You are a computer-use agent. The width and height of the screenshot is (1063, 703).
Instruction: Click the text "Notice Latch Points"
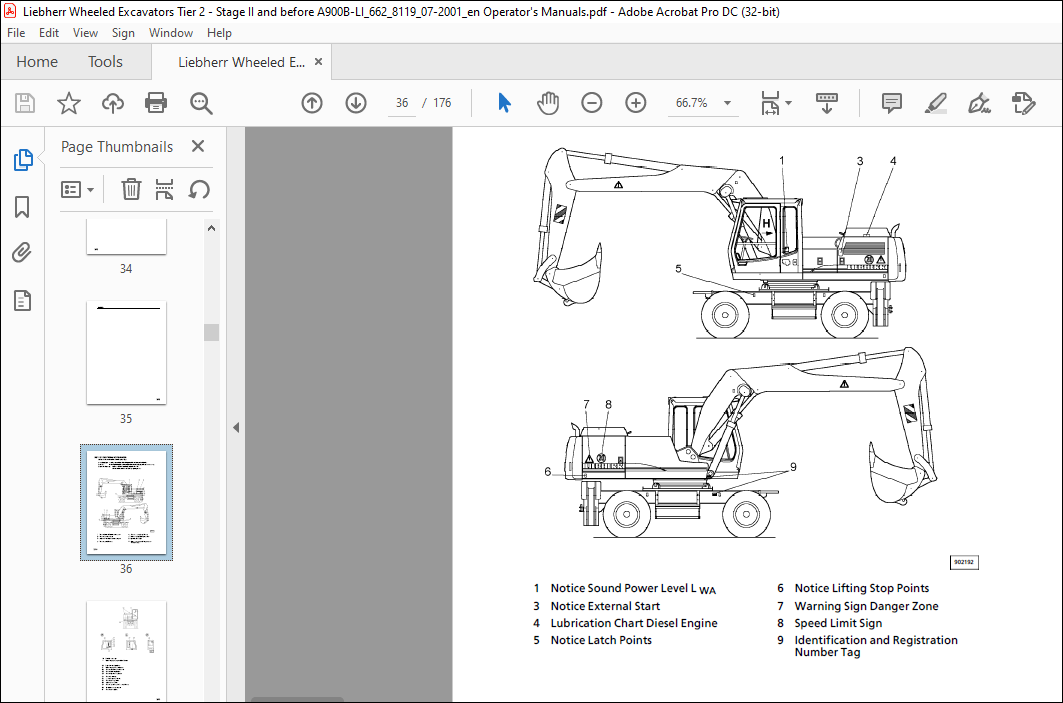pyautogui.click(x=601, y=640)
